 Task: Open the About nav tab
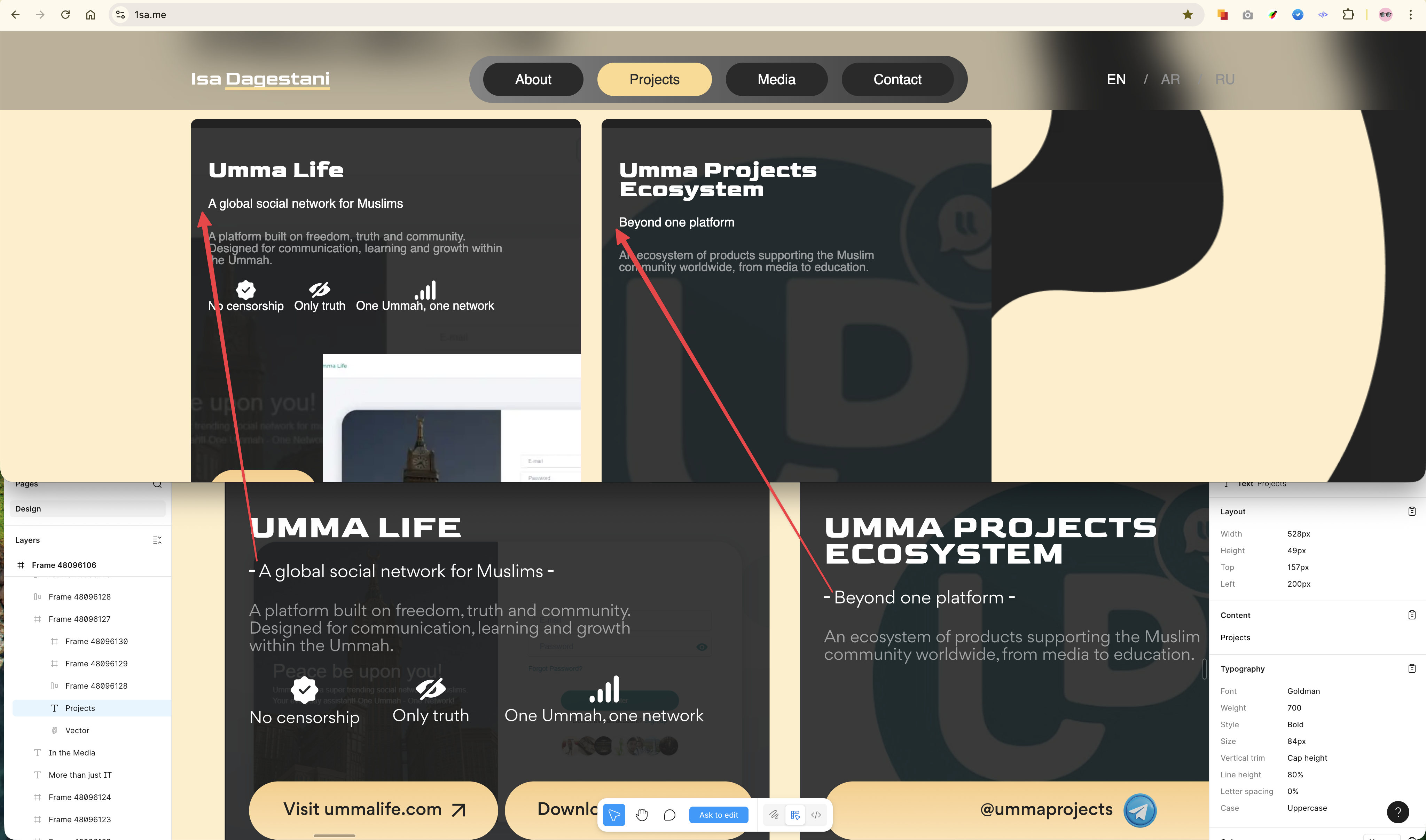coord(533,79)
